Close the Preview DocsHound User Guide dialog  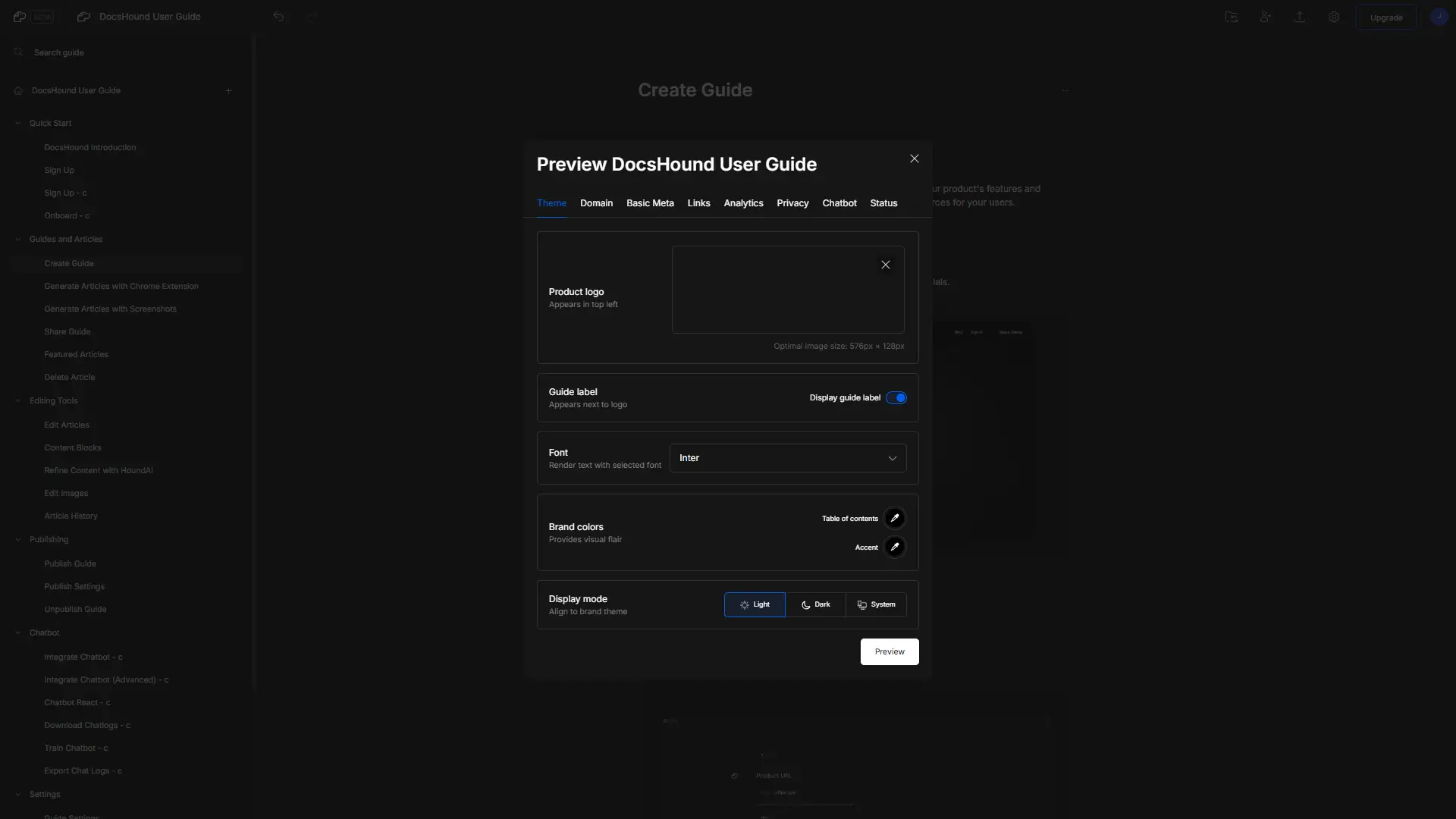[914, 158]
